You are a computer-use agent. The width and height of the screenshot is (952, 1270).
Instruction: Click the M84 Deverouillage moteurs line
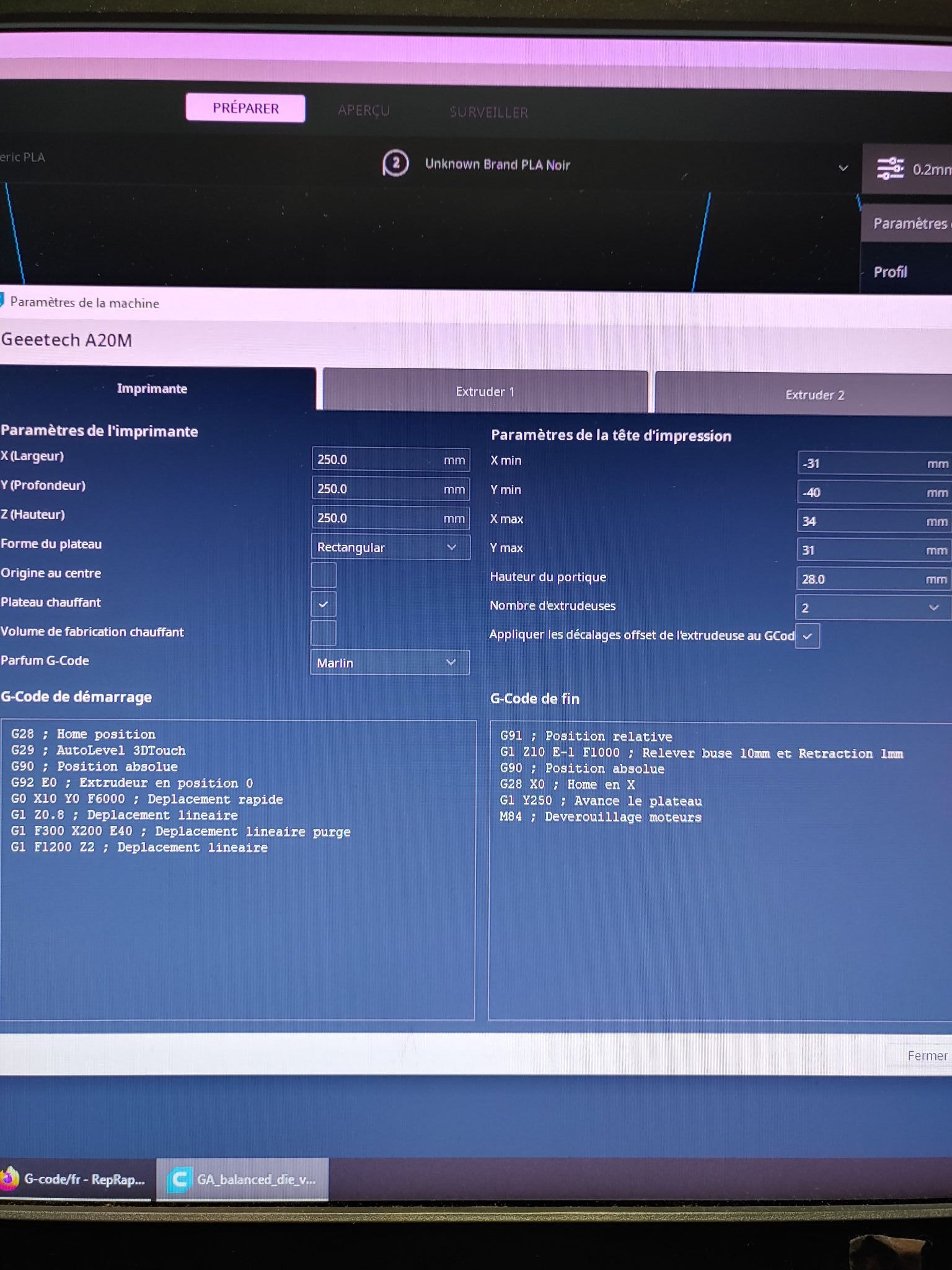point(601,817)
